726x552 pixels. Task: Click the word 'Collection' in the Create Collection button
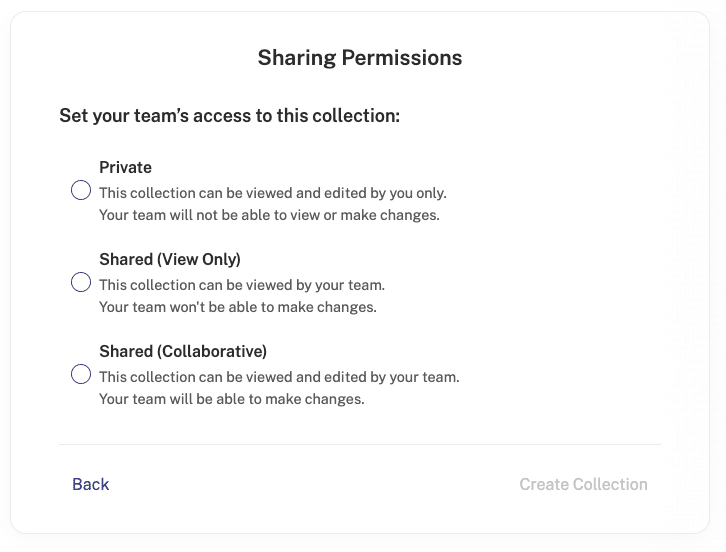610,484
